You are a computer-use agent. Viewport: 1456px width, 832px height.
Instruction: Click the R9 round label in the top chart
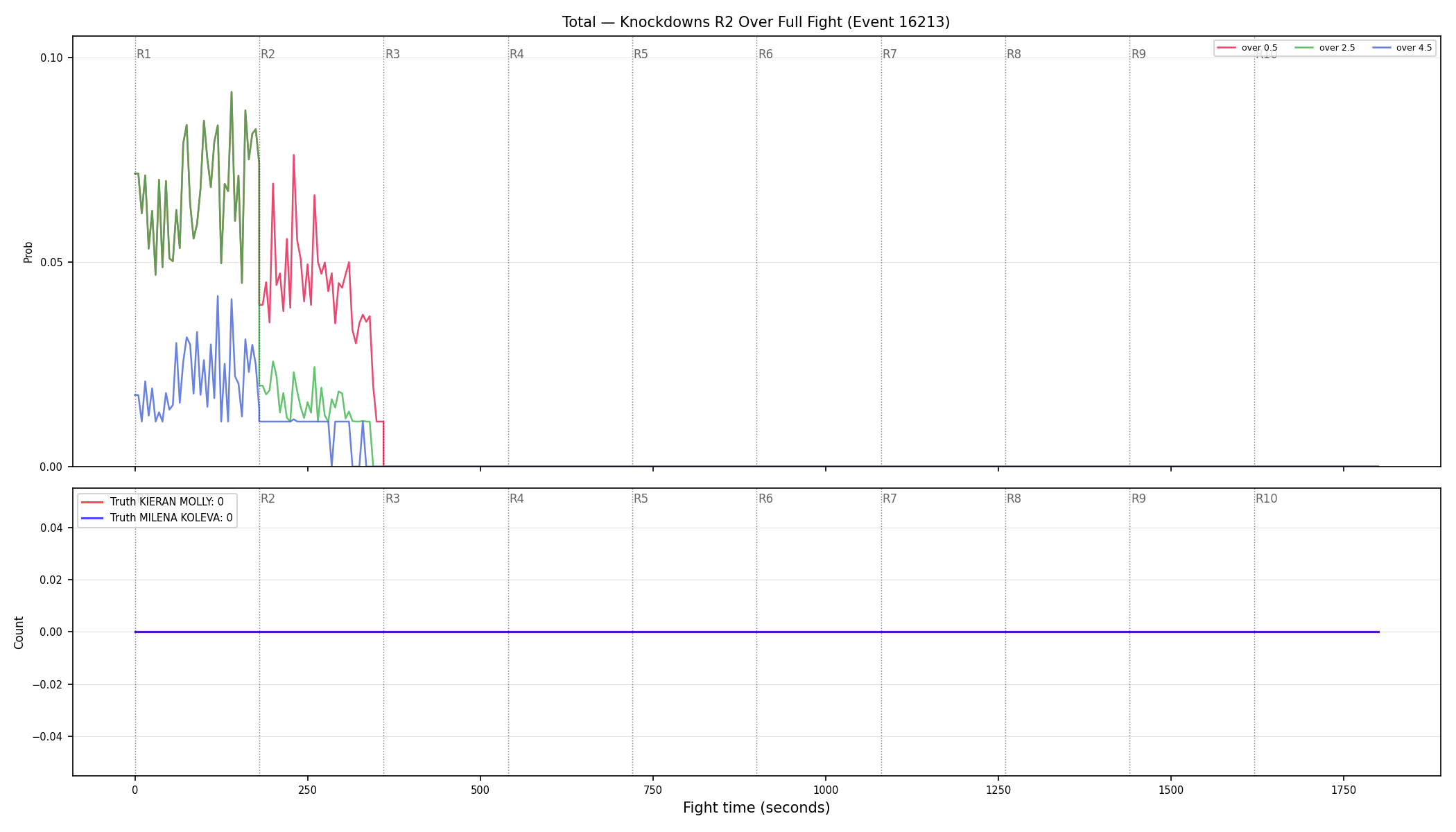[1138, 54]
